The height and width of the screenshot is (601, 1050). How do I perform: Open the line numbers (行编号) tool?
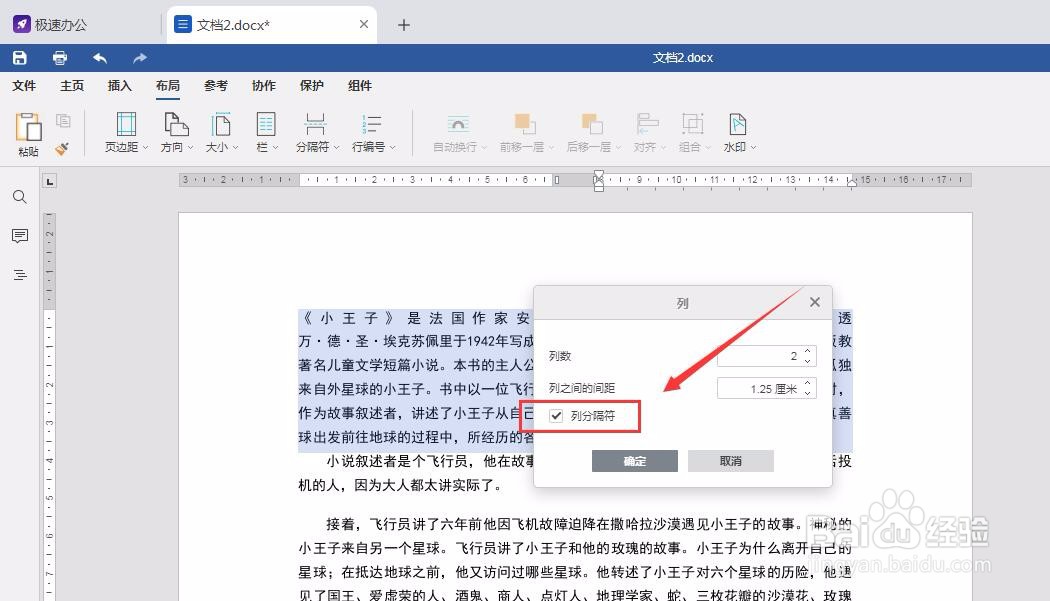coord(373,133)
